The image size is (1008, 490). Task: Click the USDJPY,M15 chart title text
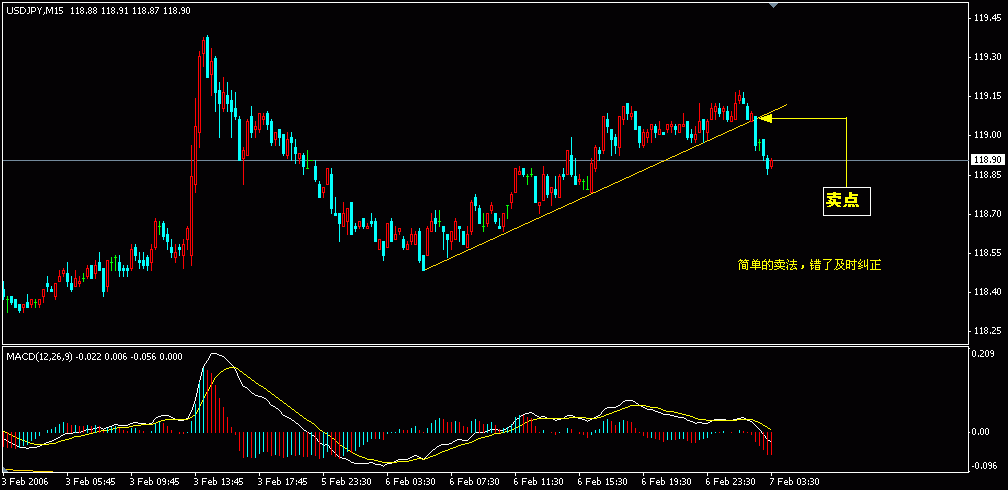pyautogui.click(x=36, y=11)
